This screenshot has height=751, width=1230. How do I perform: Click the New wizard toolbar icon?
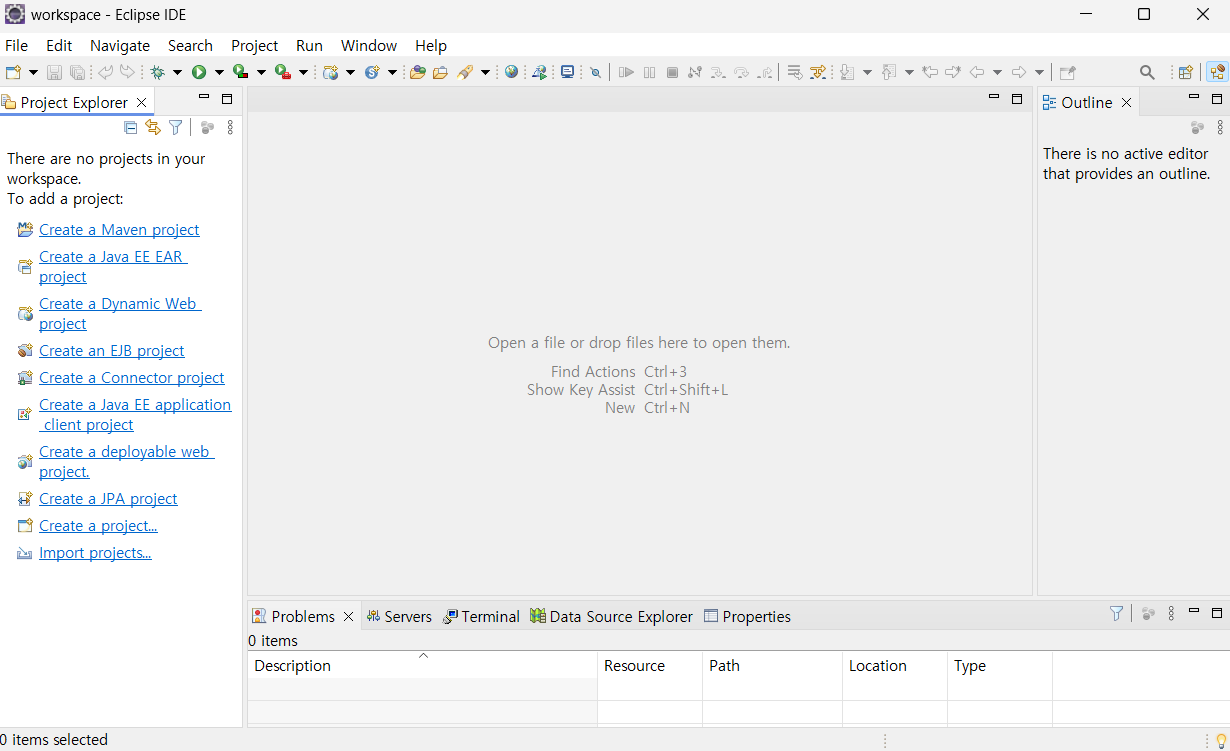[13, 72]
